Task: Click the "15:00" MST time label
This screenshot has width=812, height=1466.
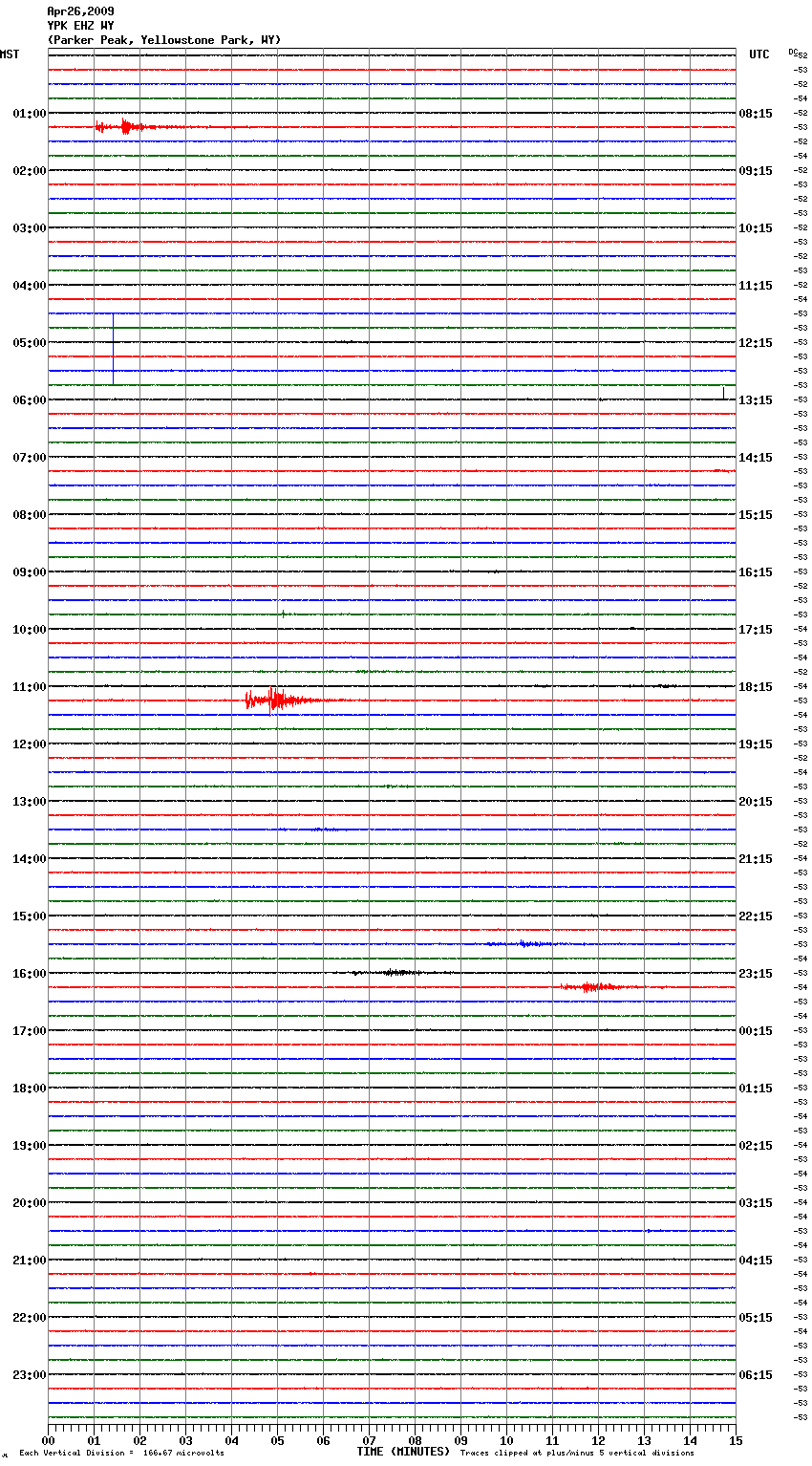Action: click(30, 916)
